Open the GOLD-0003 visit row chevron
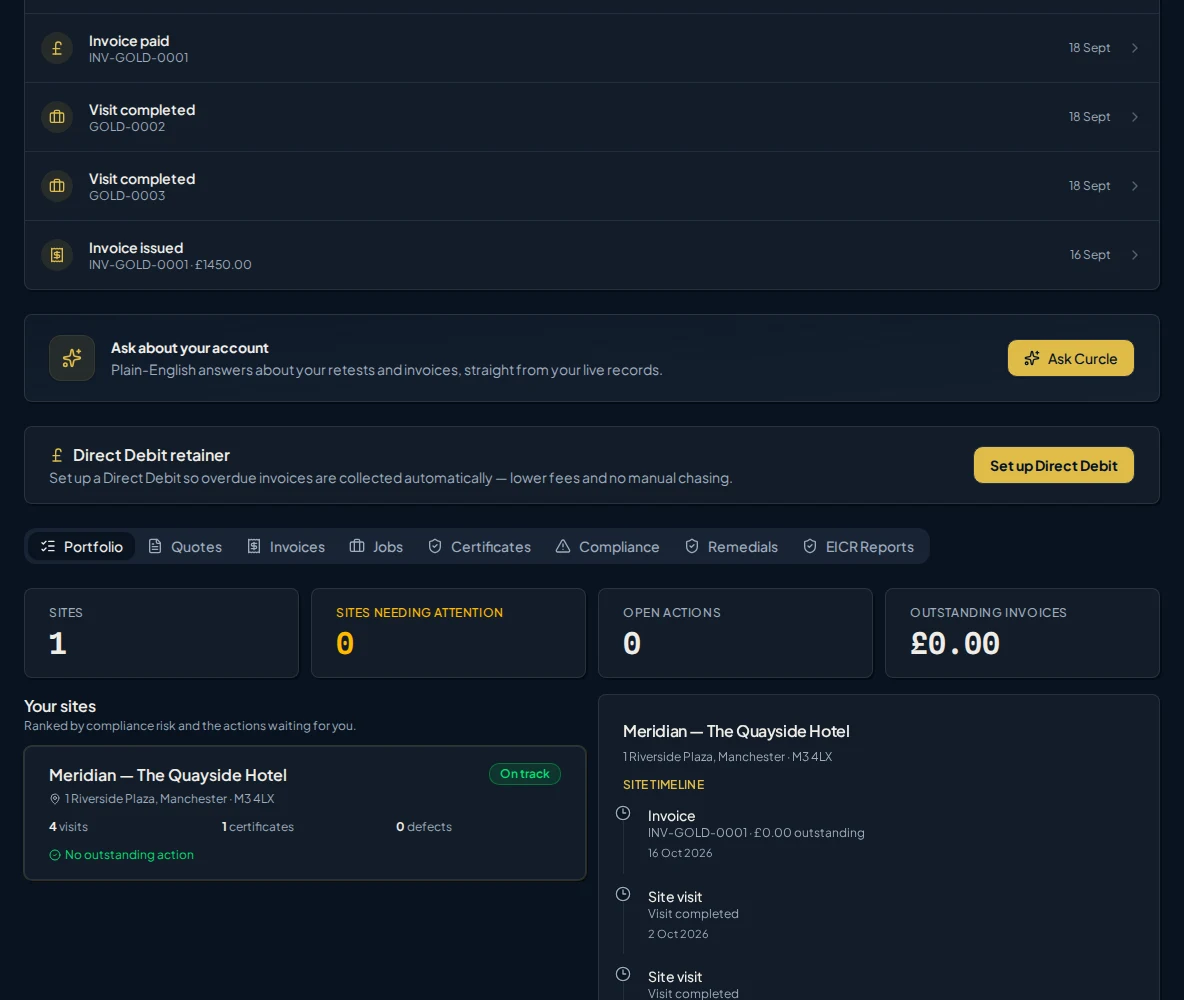Image resolution: width=1184 pixels, height=1000 pixels. click(1135, 186)
